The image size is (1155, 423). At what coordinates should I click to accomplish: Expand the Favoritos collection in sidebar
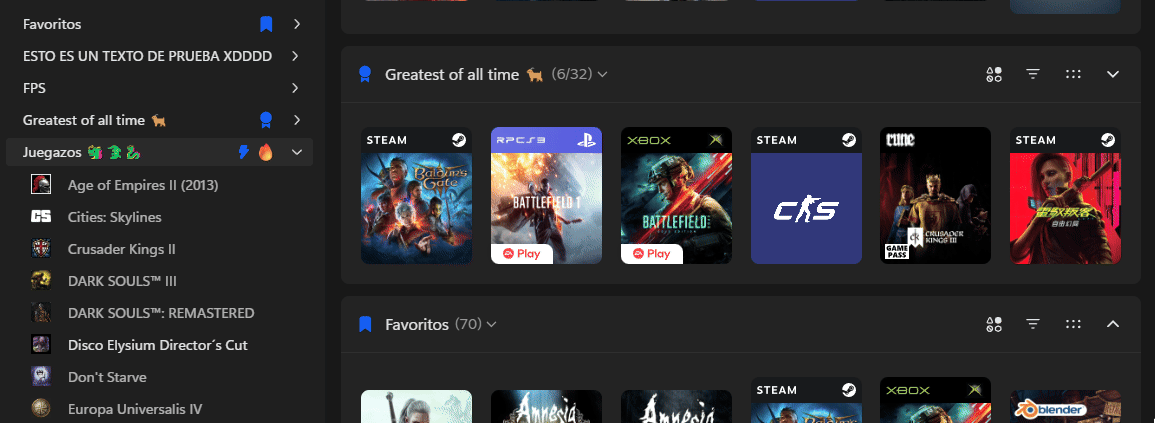click(x=296, y=24)
